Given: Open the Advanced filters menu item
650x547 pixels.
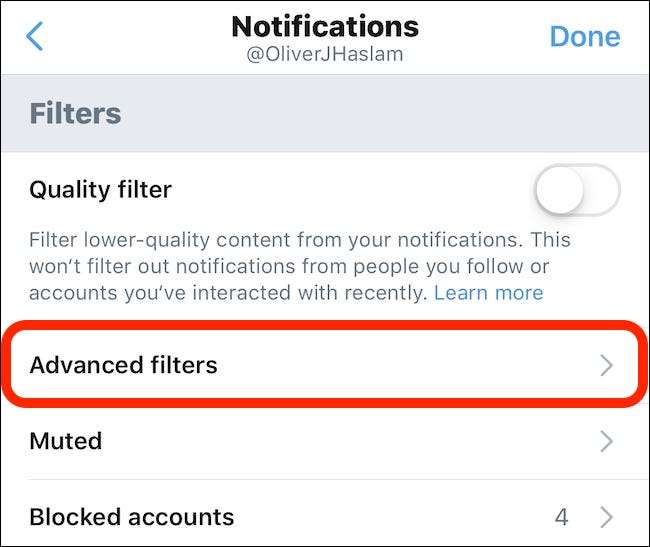Looking at the screenshot, I should 123,366.
